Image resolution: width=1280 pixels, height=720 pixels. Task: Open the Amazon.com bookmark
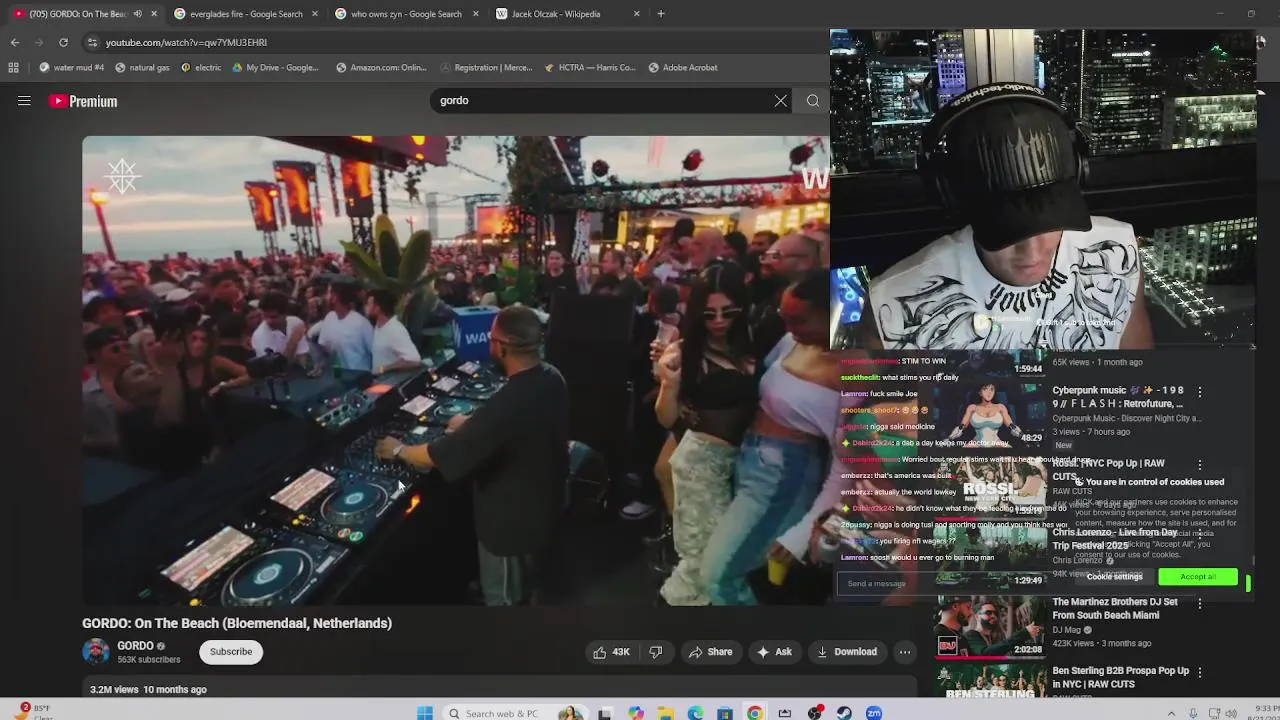click(381, 67)
